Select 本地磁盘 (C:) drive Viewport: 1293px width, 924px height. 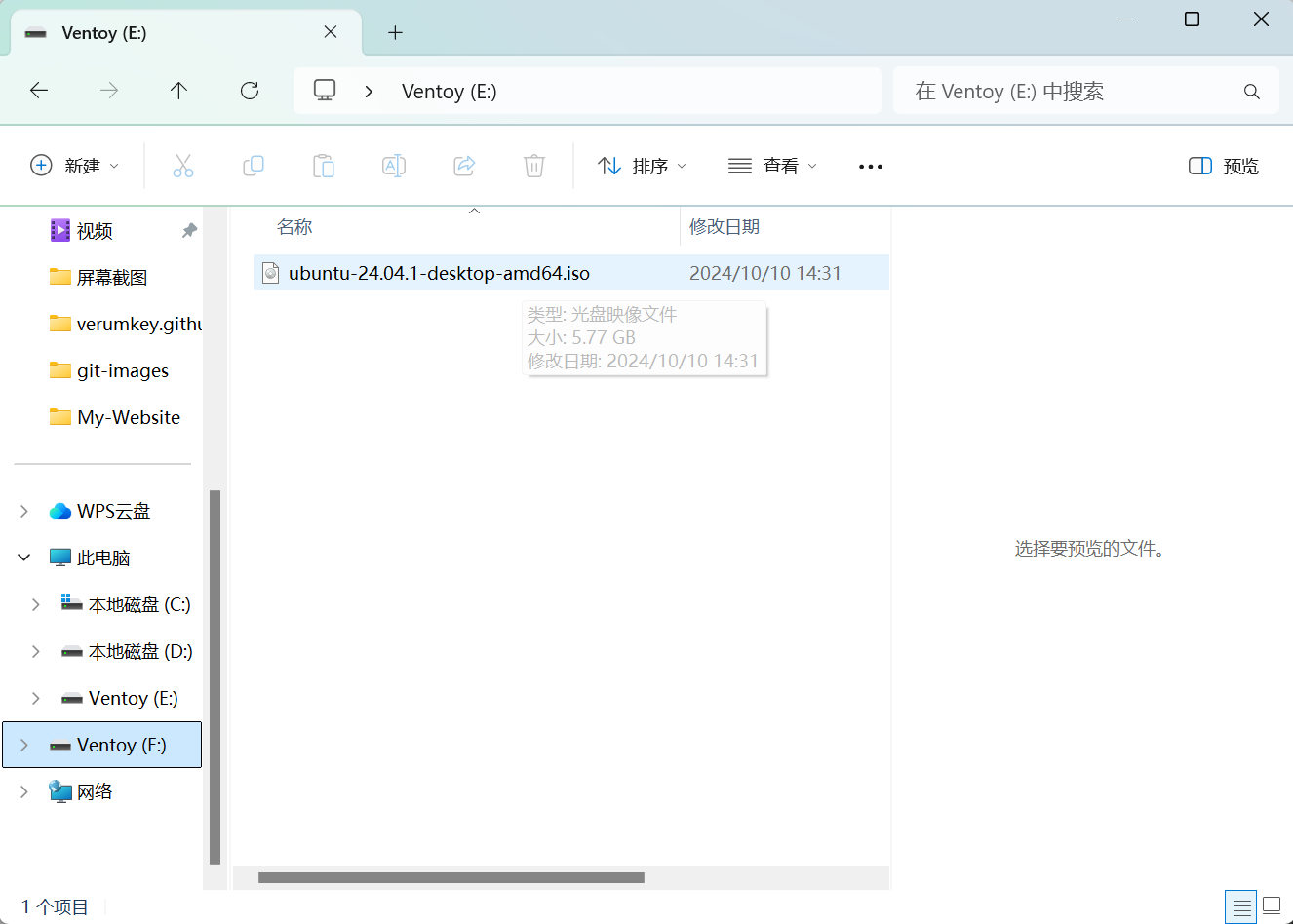pyautogui.click(x=126, y=604)
